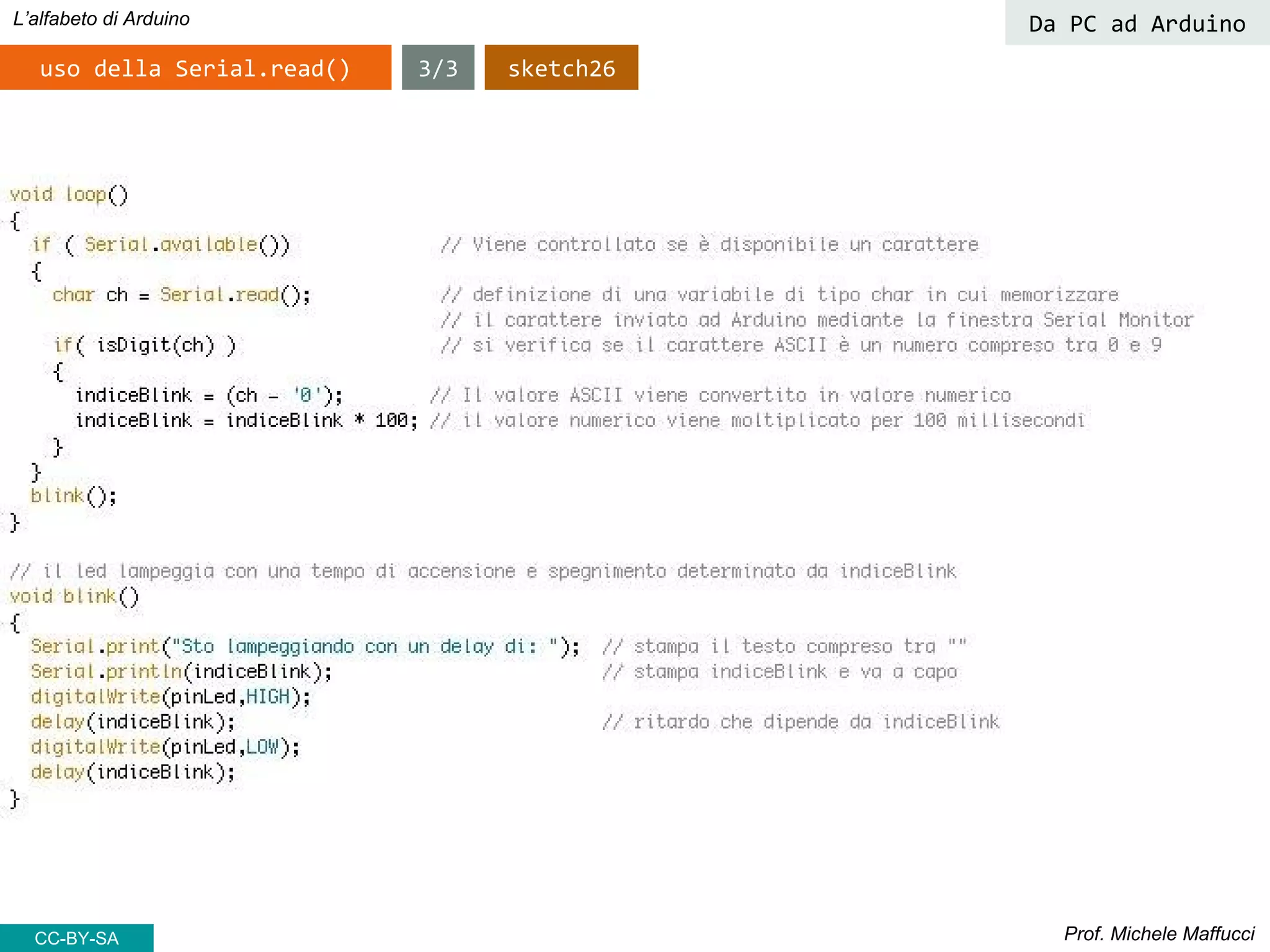Select the sketch26 label box
This screenshot has width=1270, height=952.
tap(561, 68)
